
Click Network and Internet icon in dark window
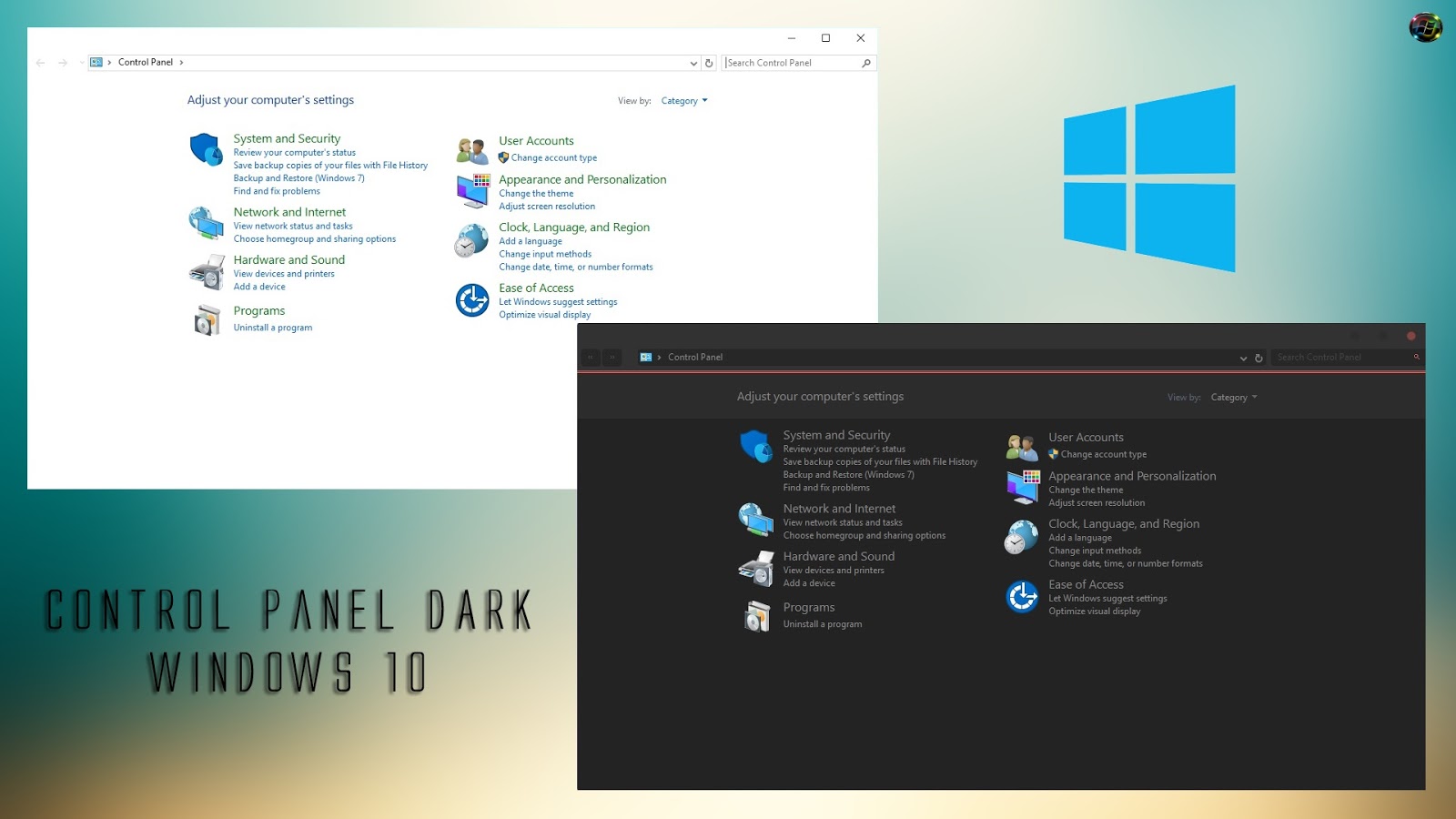(755, 520)
